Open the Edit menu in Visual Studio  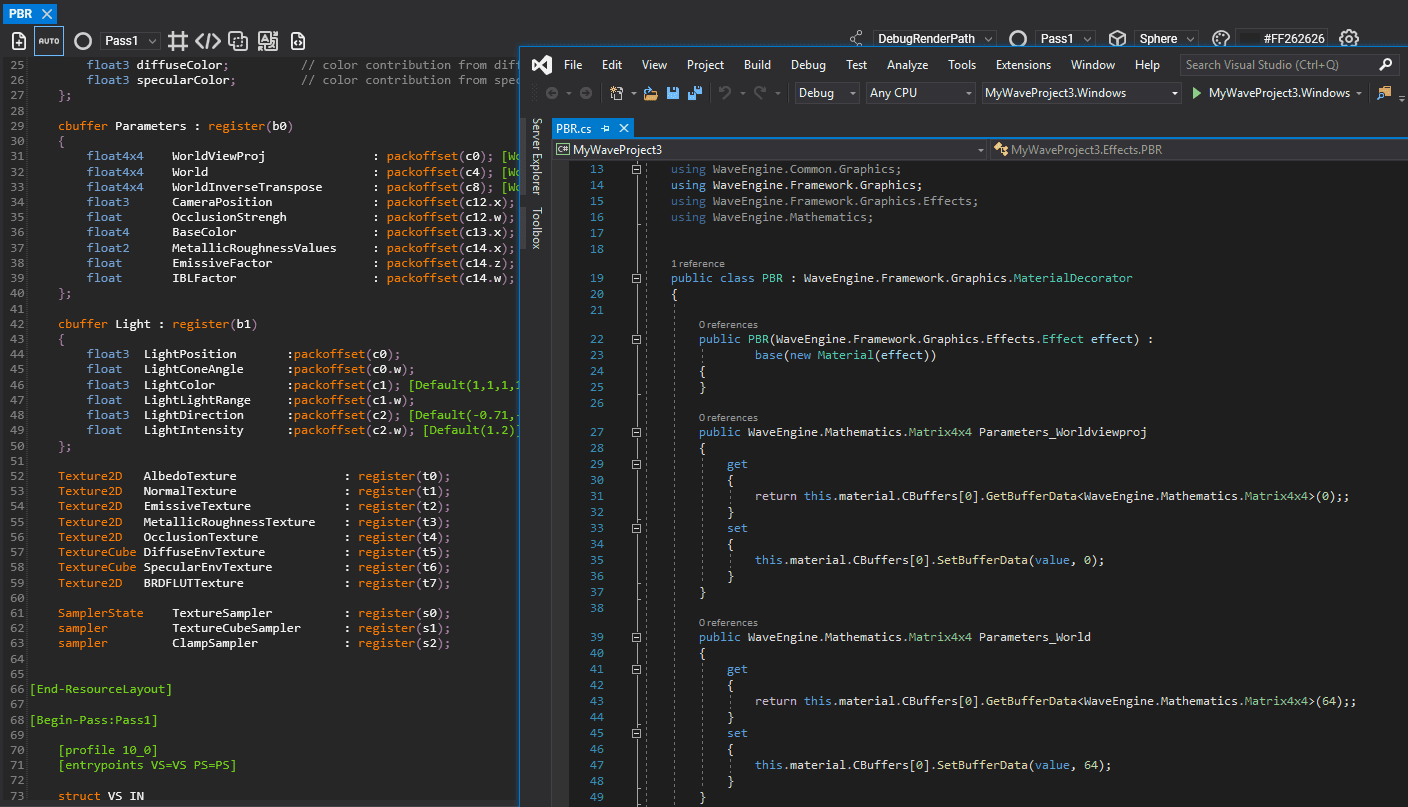click(612, 65)
